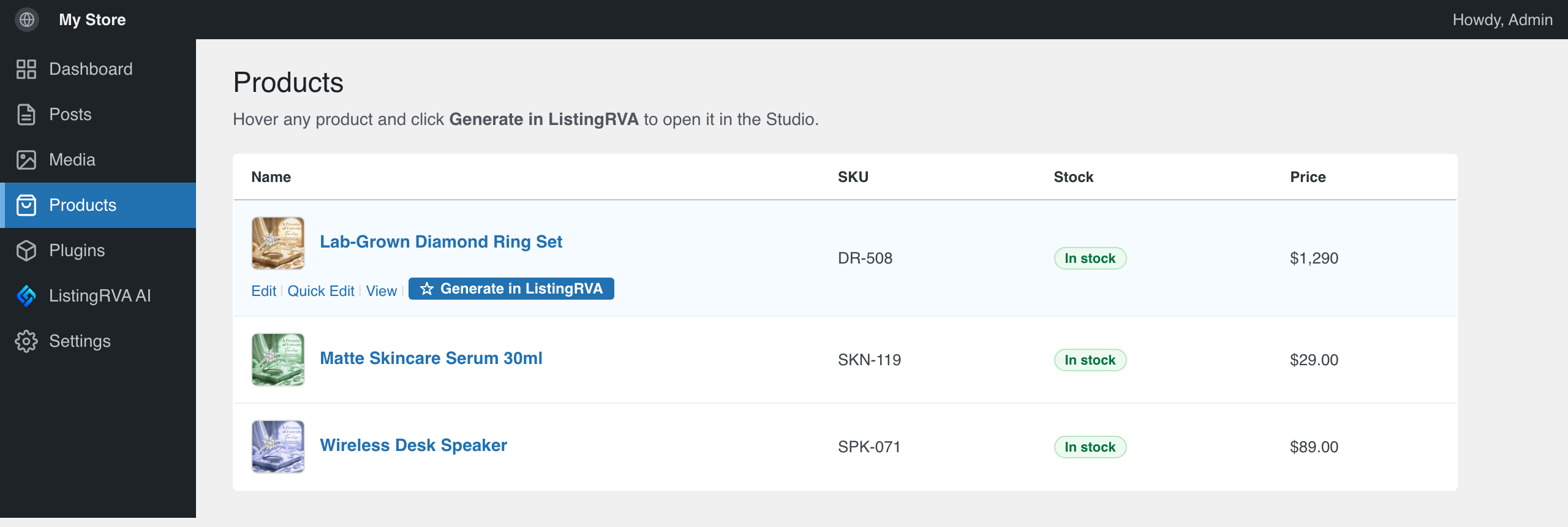Click In stock badge for SPK-071

click(1090, 447)
